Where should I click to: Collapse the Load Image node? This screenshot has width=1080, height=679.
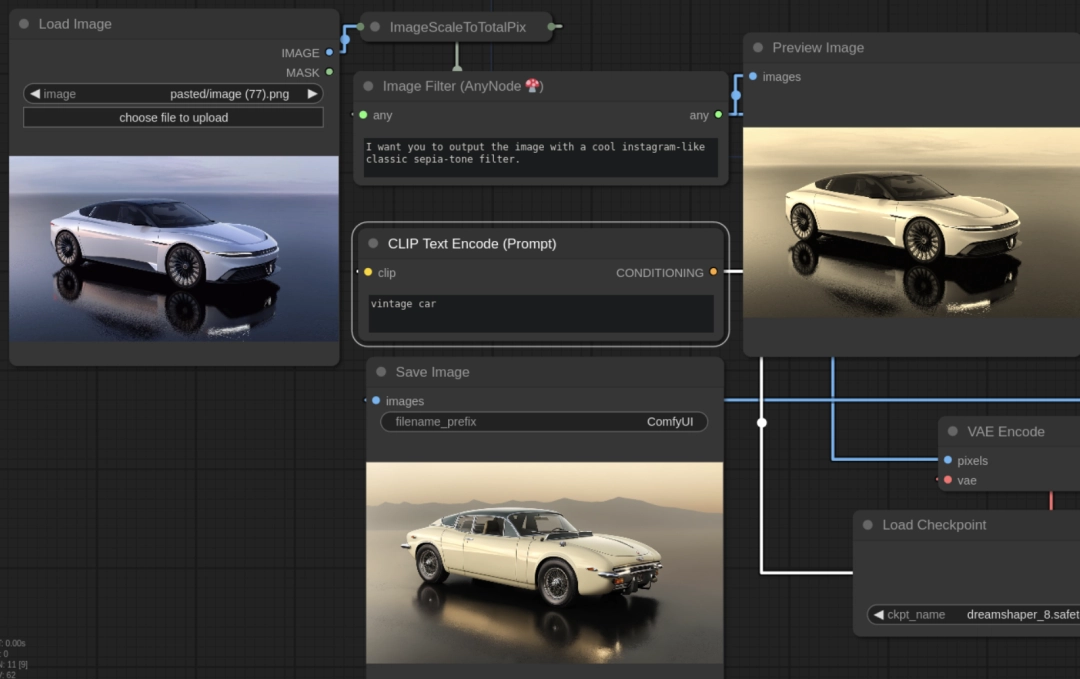point(24,24)
